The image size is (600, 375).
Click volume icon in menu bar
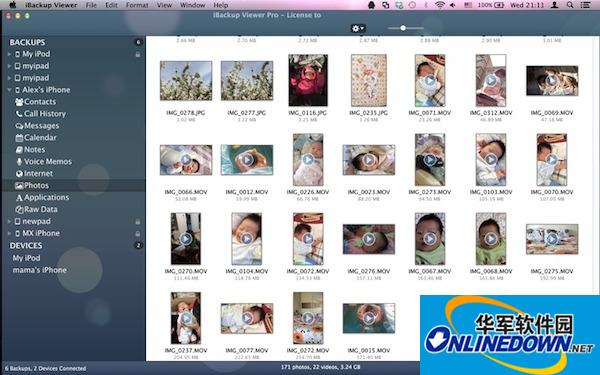(x=453, y=5)
